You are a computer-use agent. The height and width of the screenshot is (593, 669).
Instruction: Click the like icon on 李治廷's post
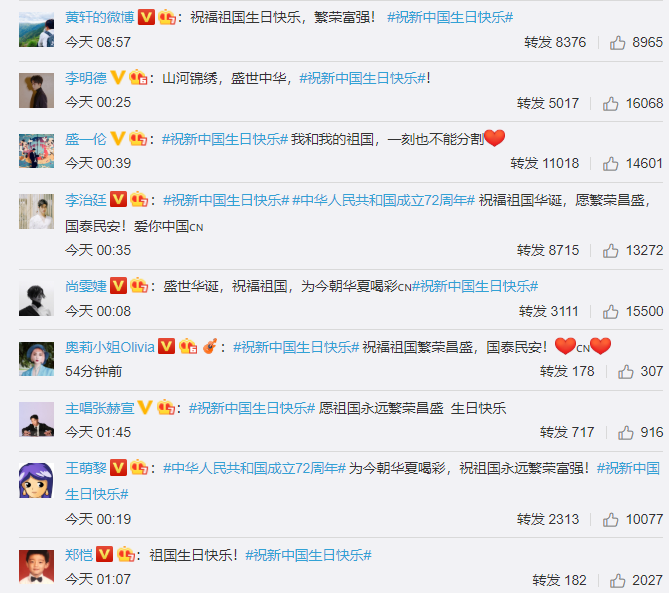(611, 251)
